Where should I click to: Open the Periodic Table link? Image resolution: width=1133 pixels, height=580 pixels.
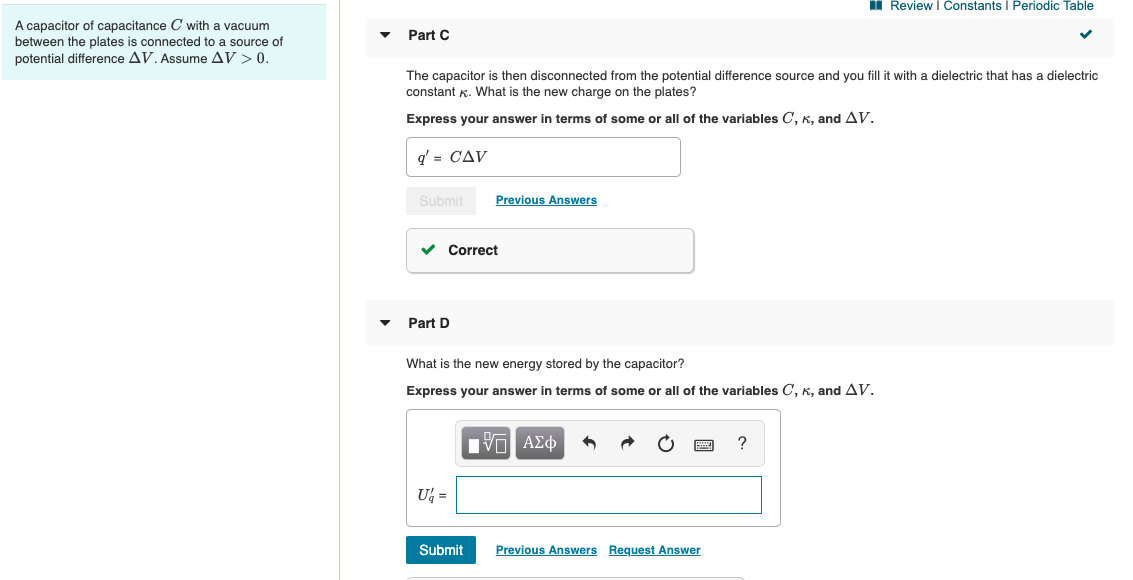coord(1053,6)
